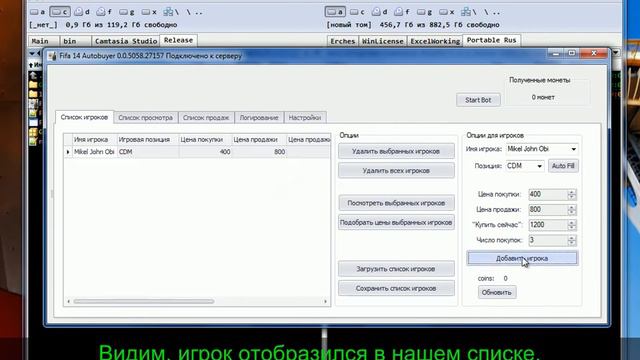
Task: Switch to Список просмотра tab
Action: pos(145,118)
